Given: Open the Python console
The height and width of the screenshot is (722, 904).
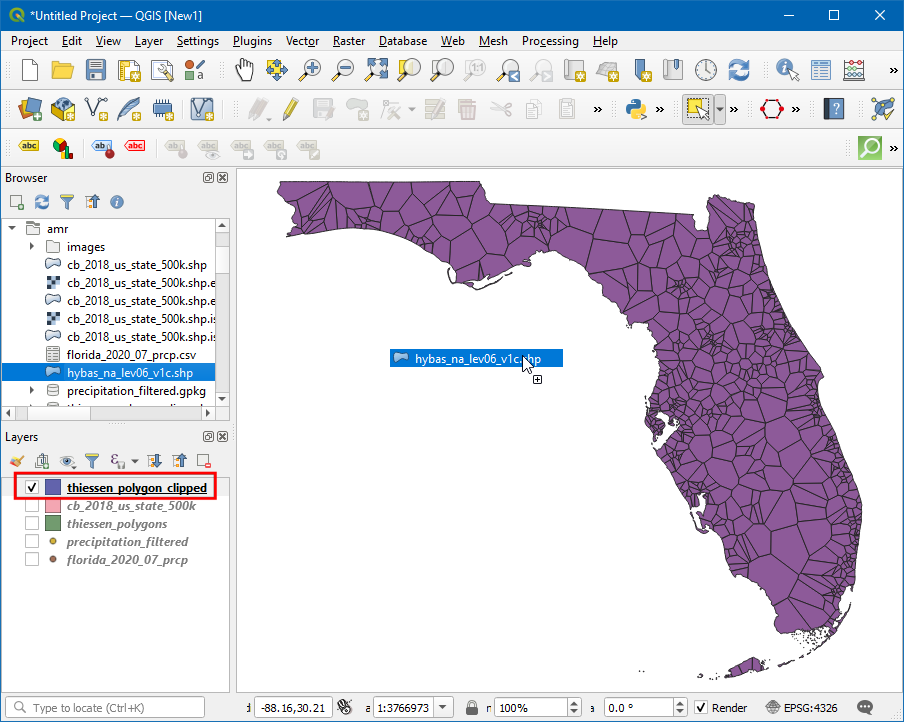Looking at the screenshot, I should pyautogui.click(x=635, y=109).
